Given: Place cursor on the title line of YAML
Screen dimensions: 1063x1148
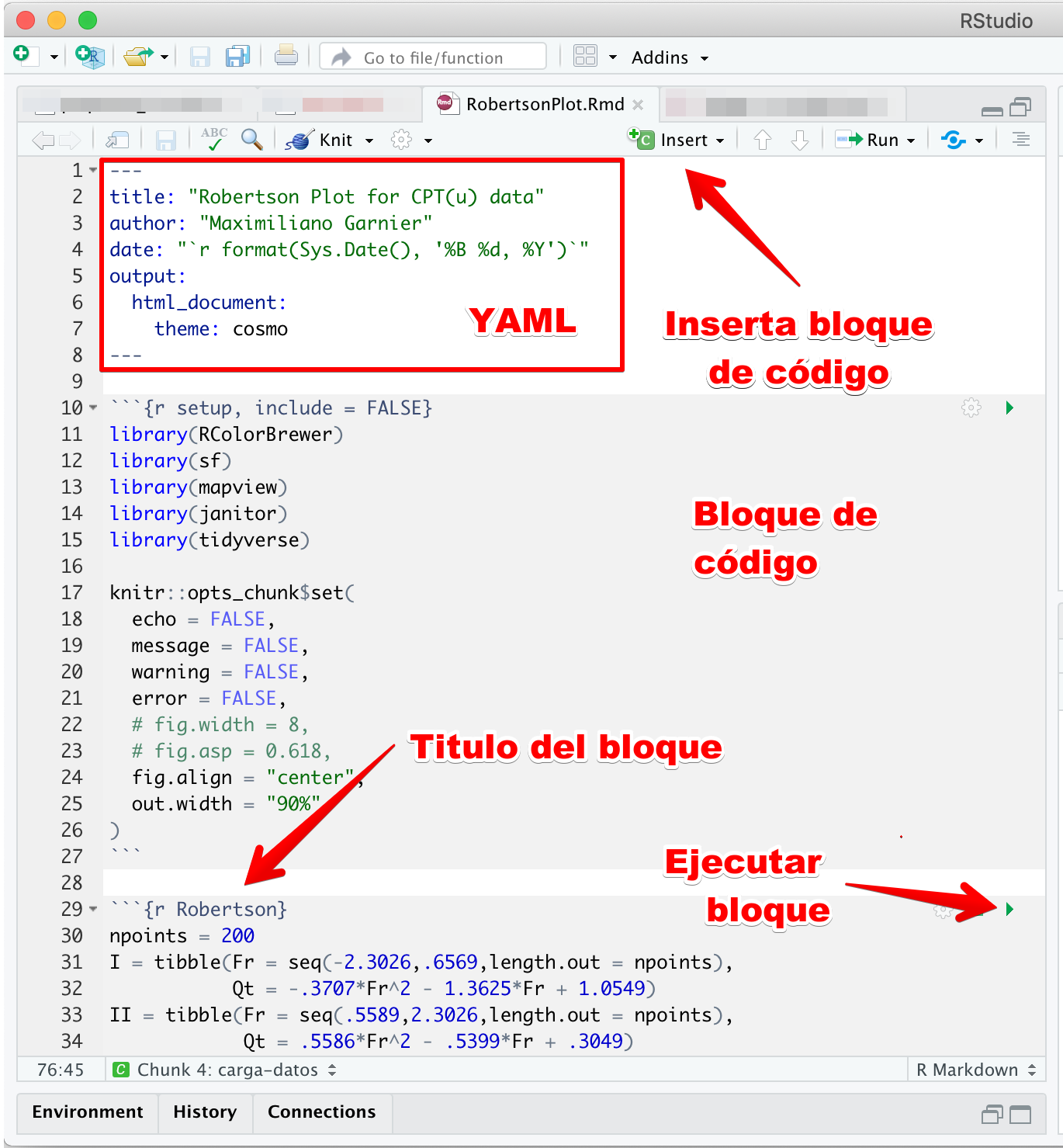Looking at the screenshot, I should pos(327,196).
